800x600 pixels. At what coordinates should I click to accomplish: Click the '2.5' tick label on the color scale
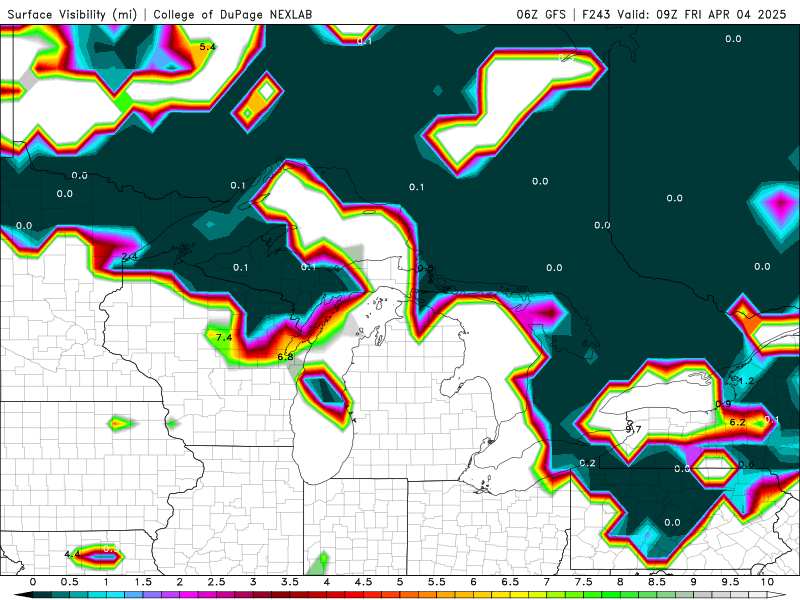click(216, 582)
